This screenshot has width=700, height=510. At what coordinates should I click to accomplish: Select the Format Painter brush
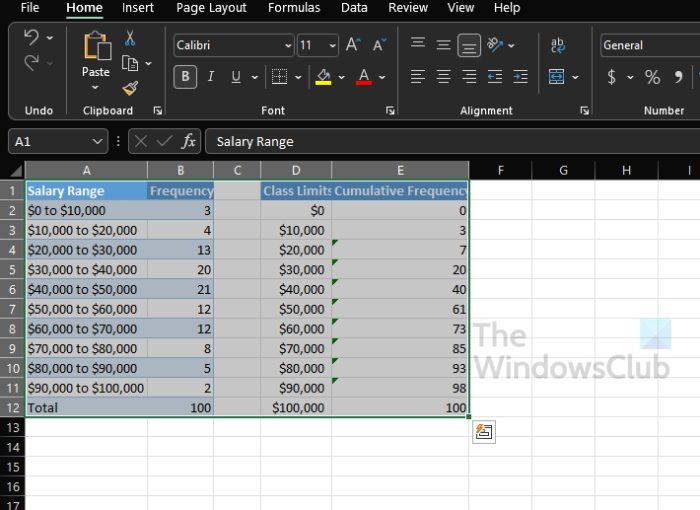click(129, 88)
